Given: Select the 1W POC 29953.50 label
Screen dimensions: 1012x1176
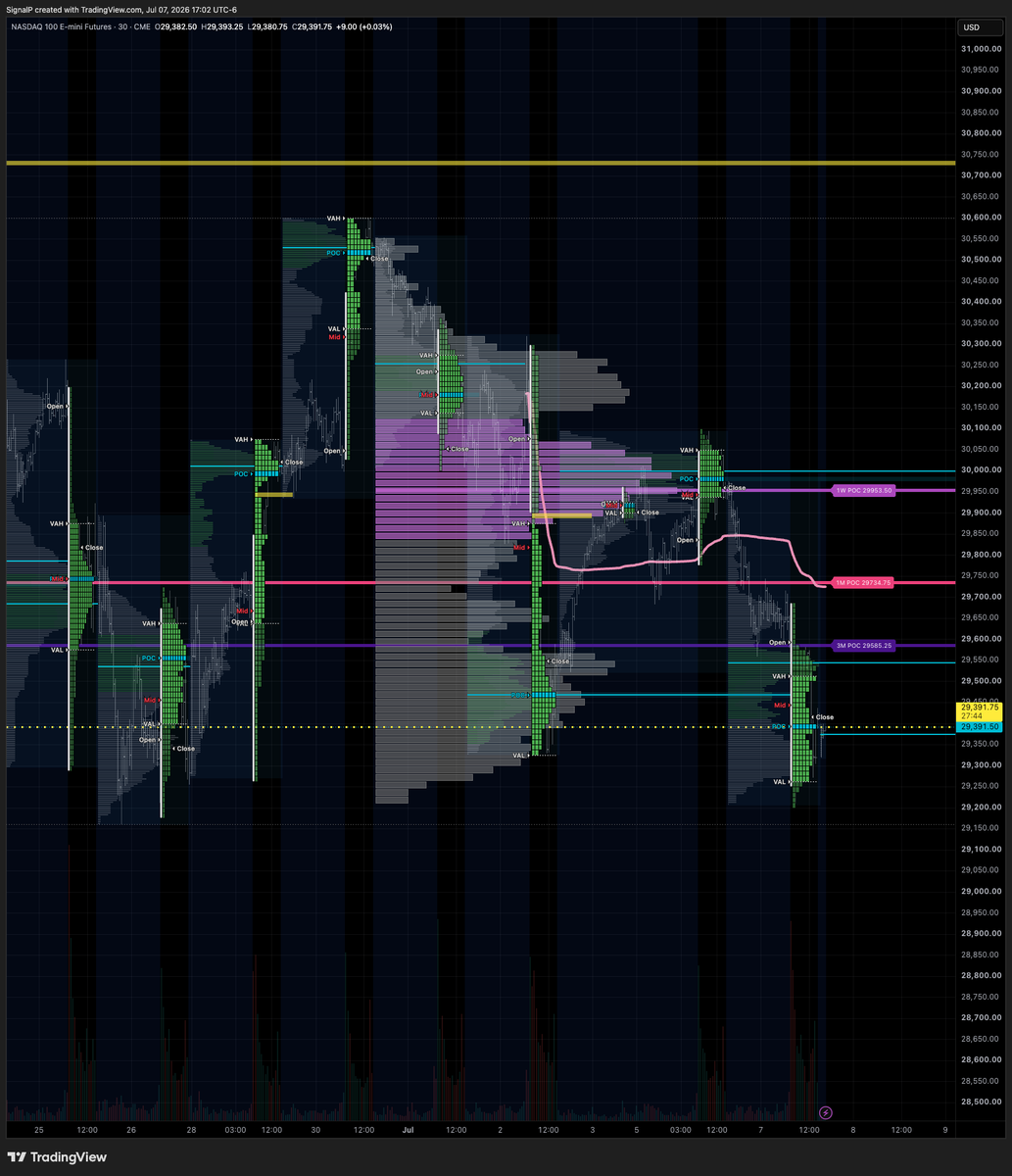Looking at the screenshot, I should coord(863,490).
